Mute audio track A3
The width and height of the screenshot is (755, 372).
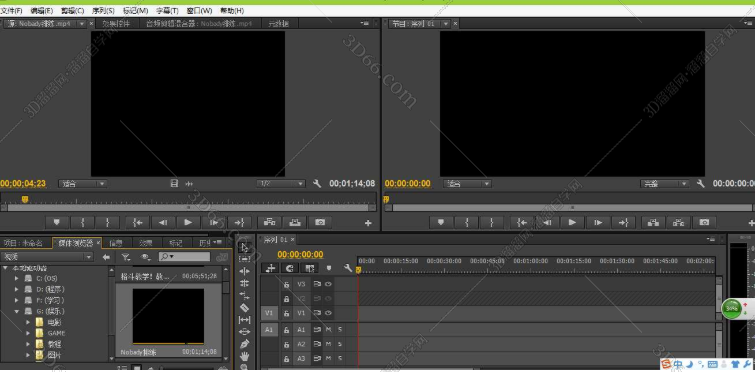click(x=328, y=359)
